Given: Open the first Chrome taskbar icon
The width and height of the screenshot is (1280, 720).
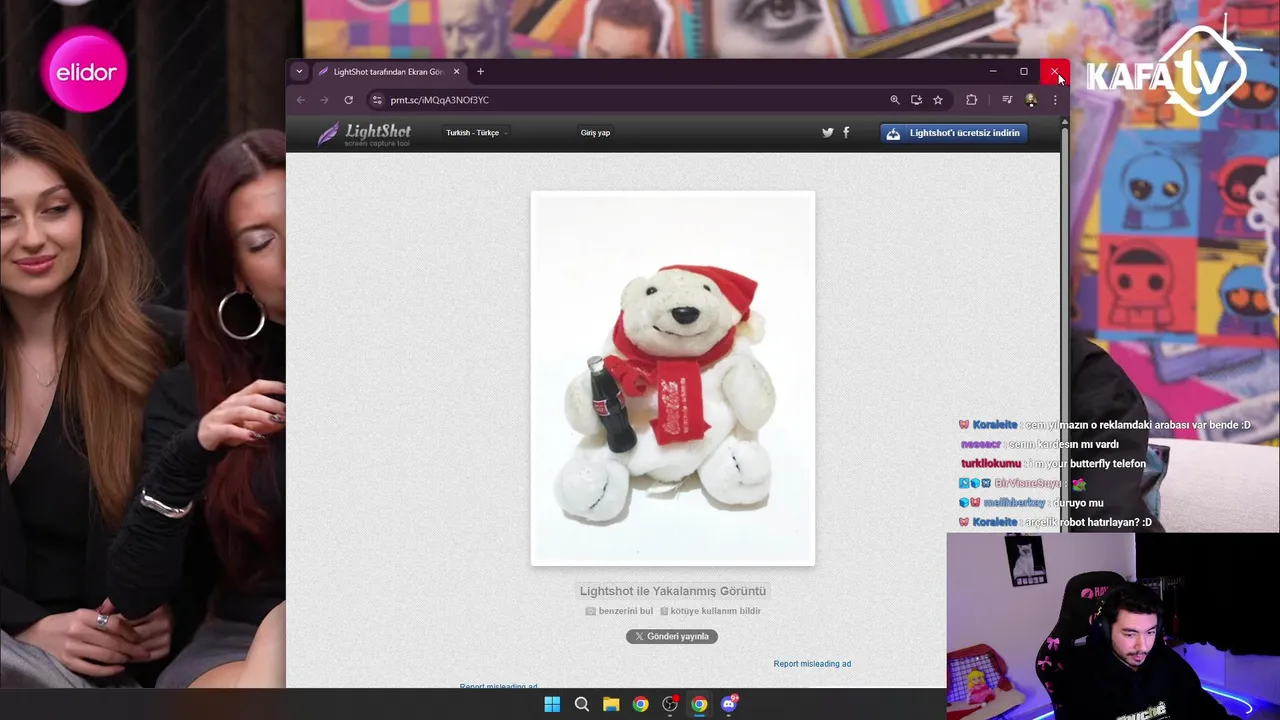Looking at the screenshot, I should [x=640, y=704].
